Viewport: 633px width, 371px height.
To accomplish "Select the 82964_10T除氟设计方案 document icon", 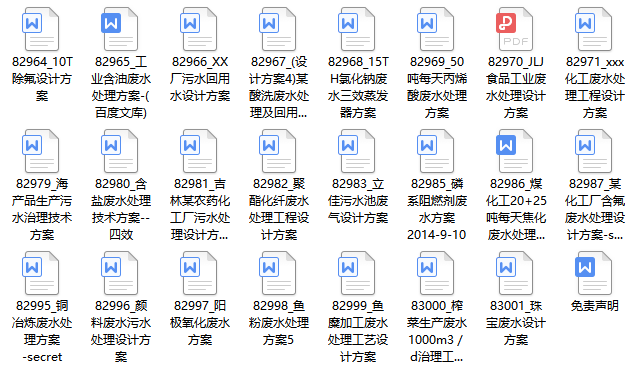I will pyautogui.click(x=41, y=29).
